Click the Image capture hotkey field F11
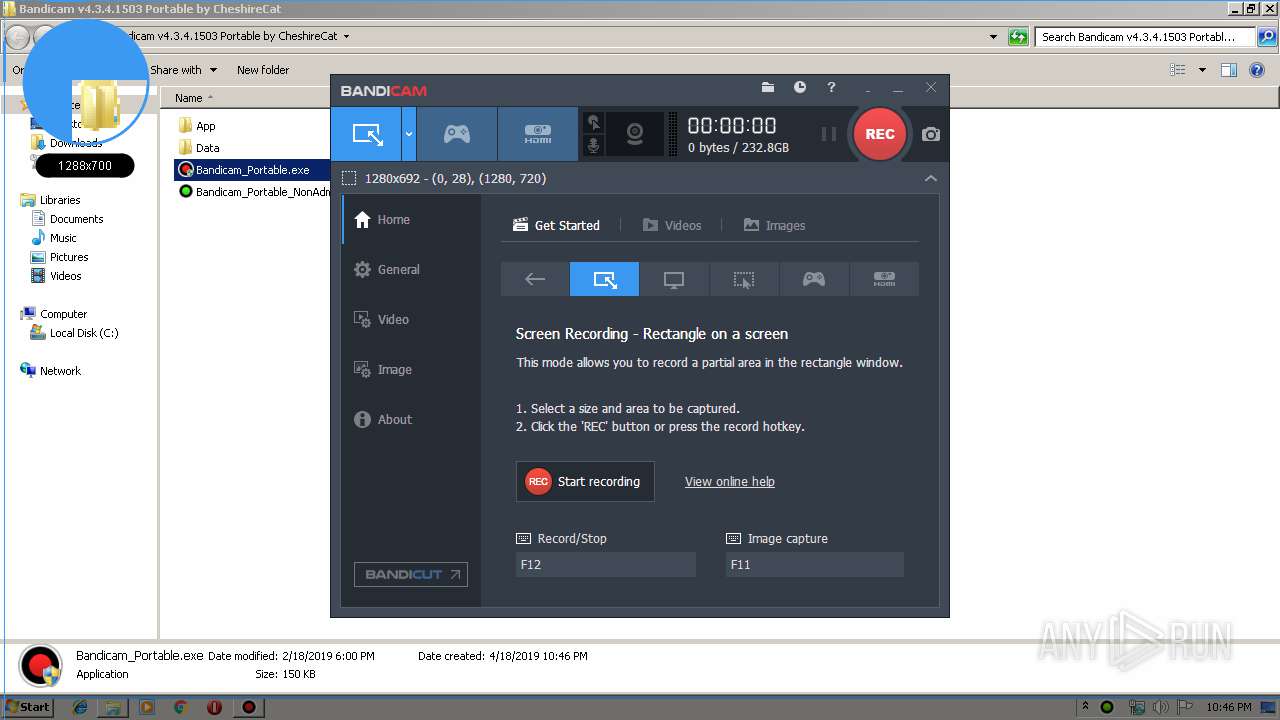This screenshot has width=1280, height=720. pos(814,564)
